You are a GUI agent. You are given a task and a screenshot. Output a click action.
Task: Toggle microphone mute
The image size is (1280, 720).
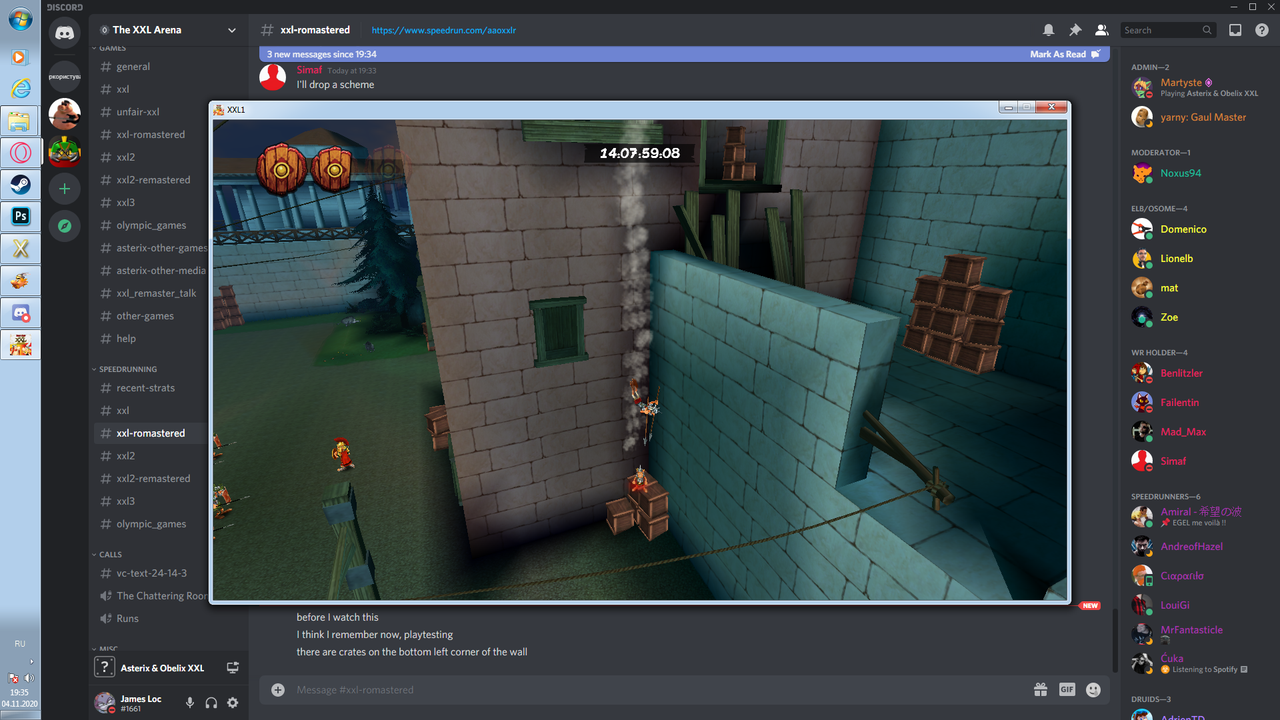coord(190,703)
